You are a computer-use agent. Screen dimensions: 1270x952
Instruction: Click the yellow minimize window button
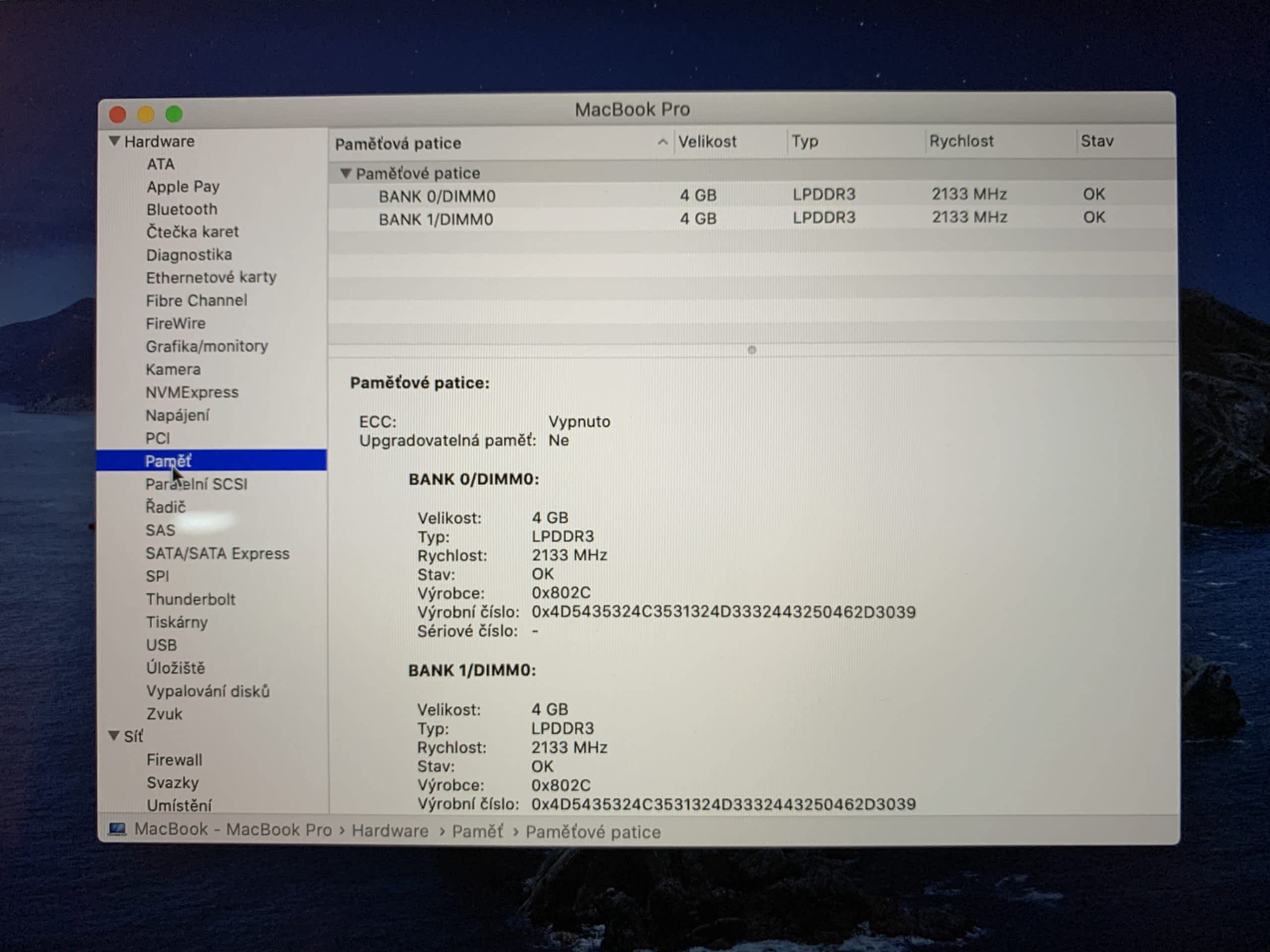coord(146,115)
